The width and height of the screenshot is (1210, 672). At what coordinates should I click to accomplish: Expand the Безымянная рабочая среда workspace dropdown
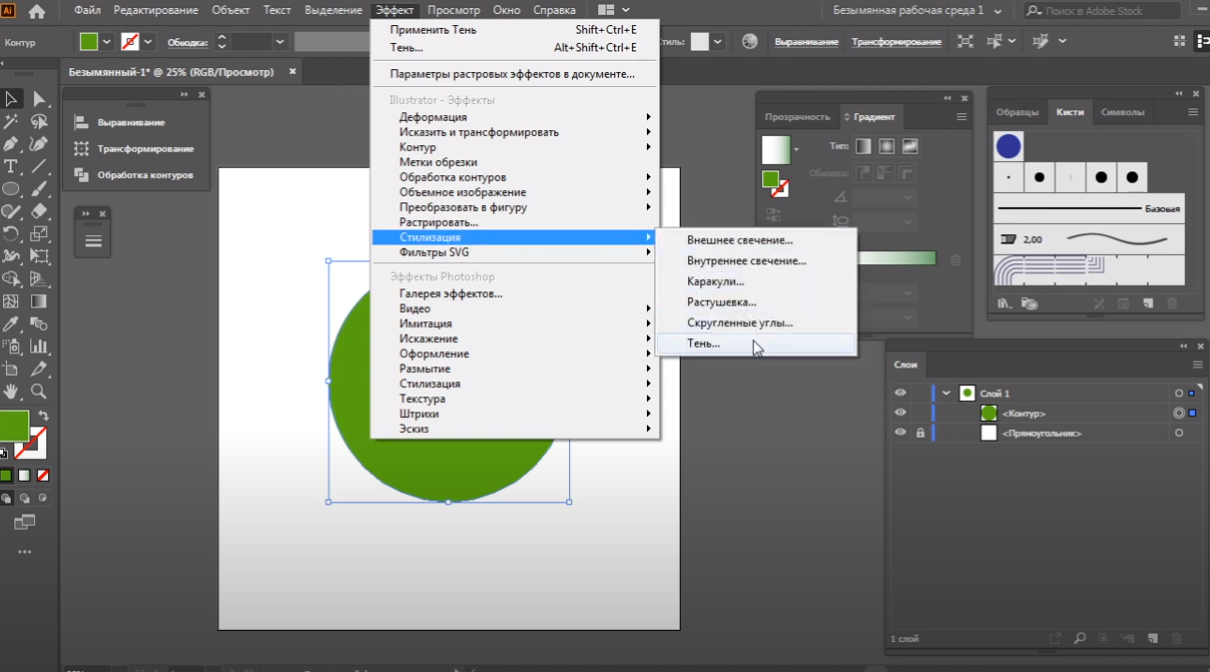click(x=996, y=10)
